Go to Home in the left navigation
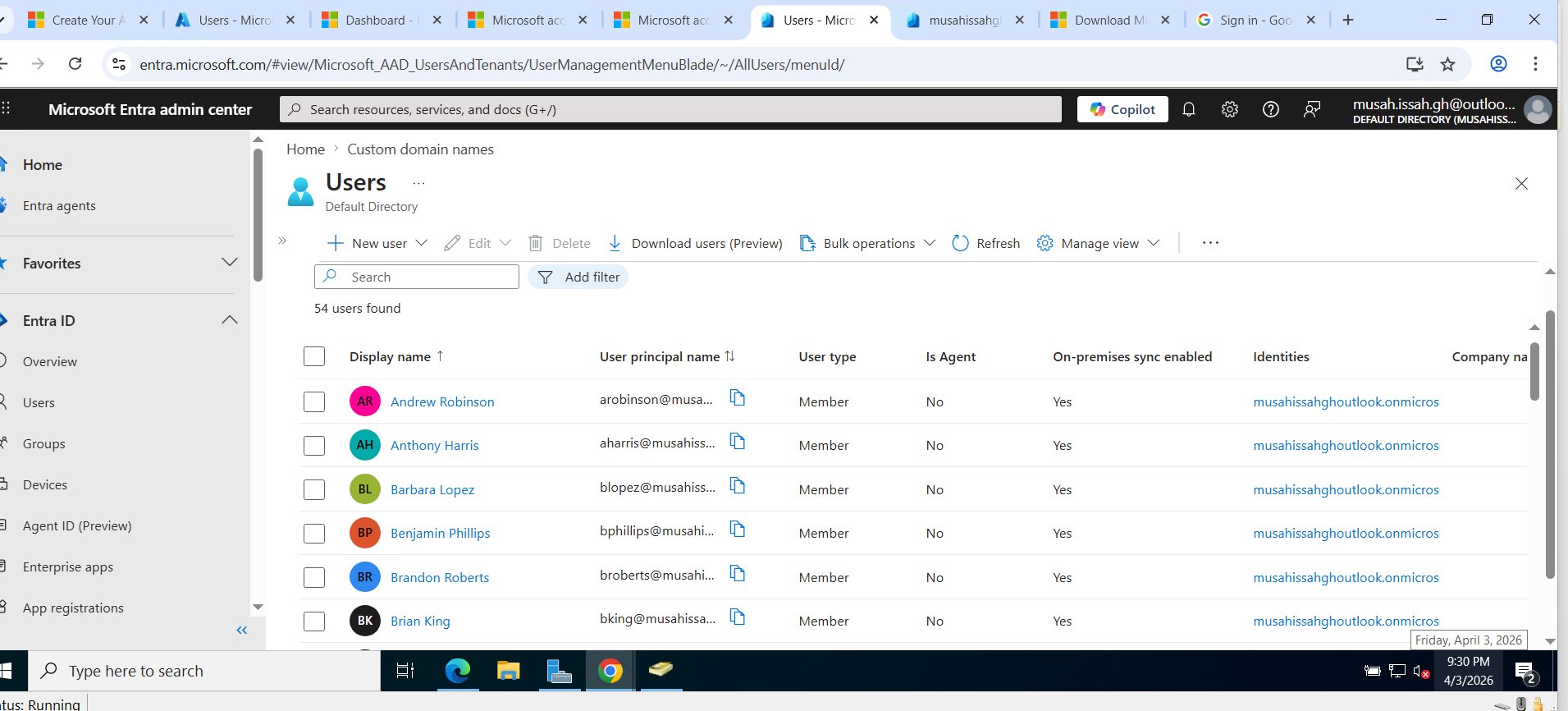Image resolution: width=1568 pixels, height=711 pixels. tap(43, 164)
